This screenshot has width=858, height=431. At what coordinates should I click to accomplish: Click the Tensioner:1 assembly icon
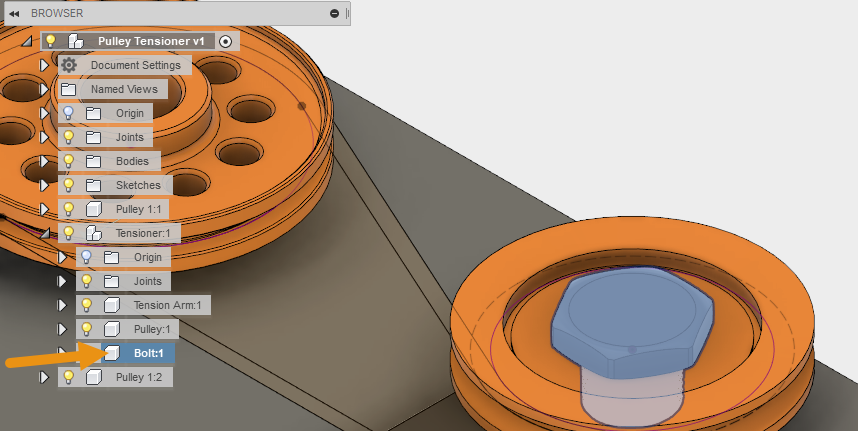(x=94, y=234)
